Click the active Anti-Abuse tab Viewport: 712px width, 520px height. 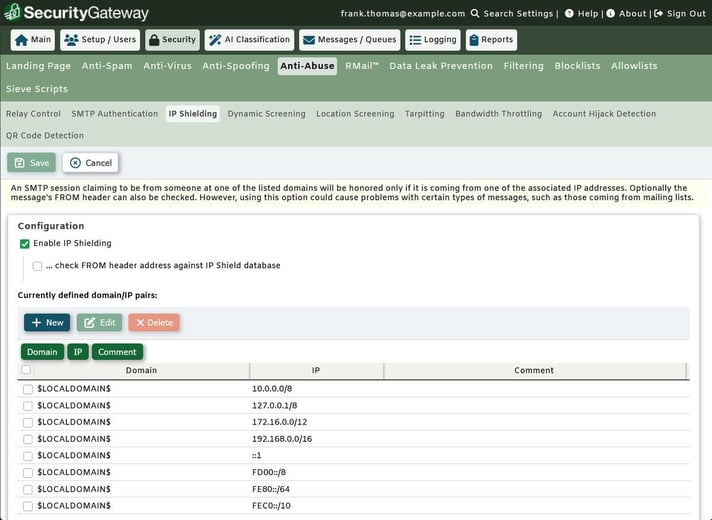307,66
